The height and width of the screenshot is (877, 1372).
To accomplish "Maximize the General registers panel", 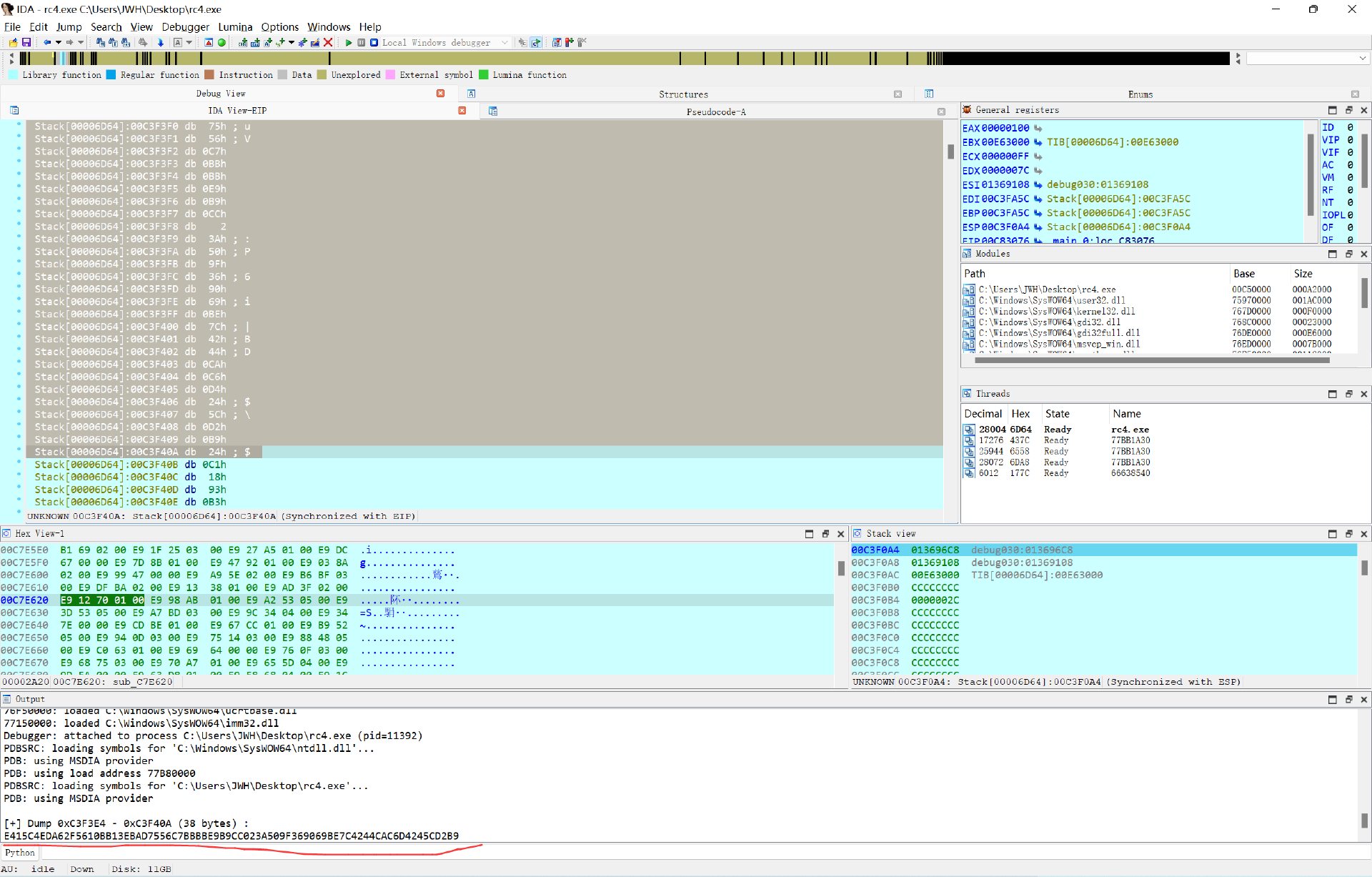I will coord(1333,110).
